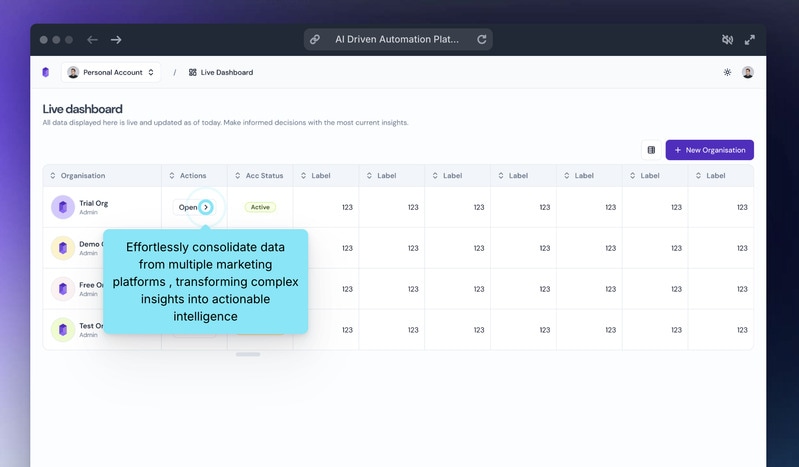Image resolution: width=799 pixels, height=467 pixels.
Task: Toggle light/dark theme sun icon
Action: click(727, 72)
